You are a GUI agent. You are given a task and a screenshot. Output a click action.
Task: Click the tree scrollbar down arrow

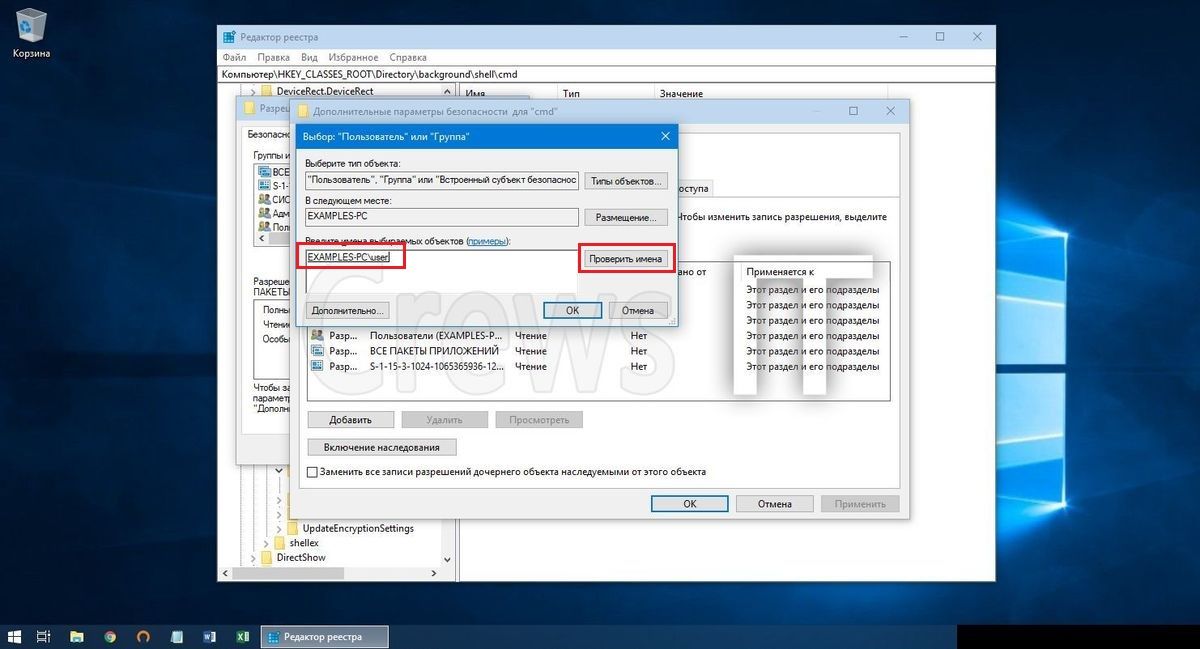pyautogui.click(x=449, y=559)
